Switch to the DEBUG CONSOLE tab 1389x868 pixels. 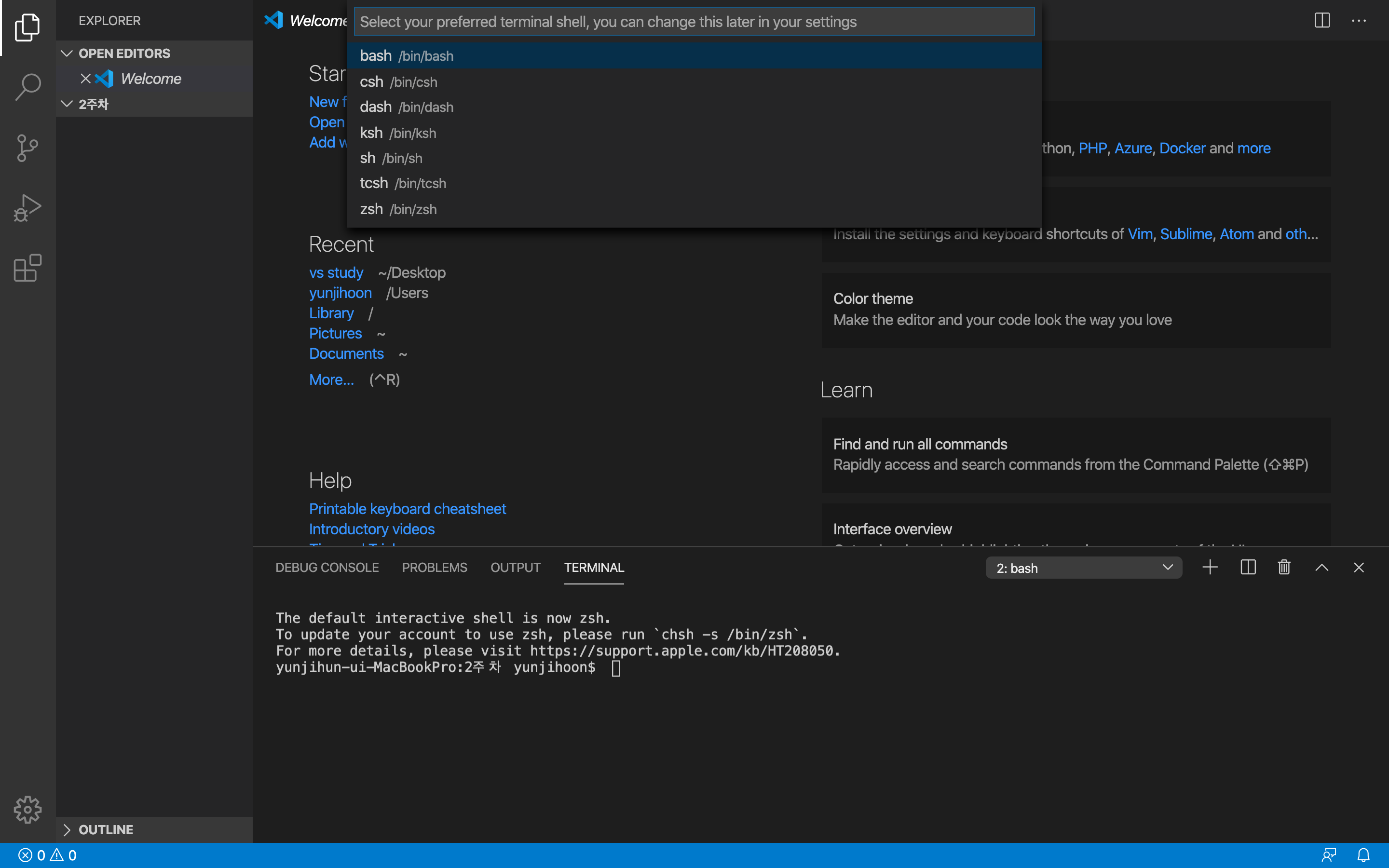point(327,567)
